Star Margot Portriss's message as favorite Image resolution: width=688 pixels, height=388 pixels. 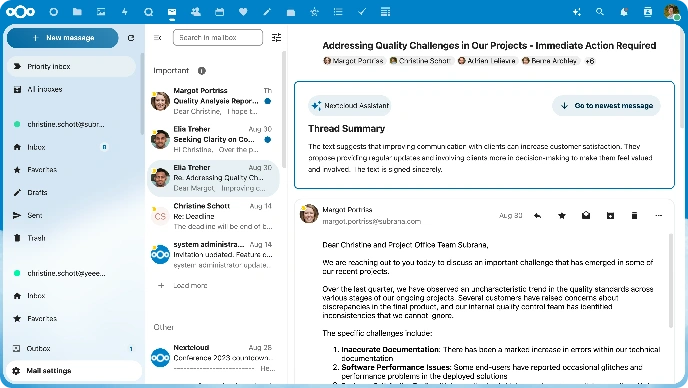(x=562, y=216)
